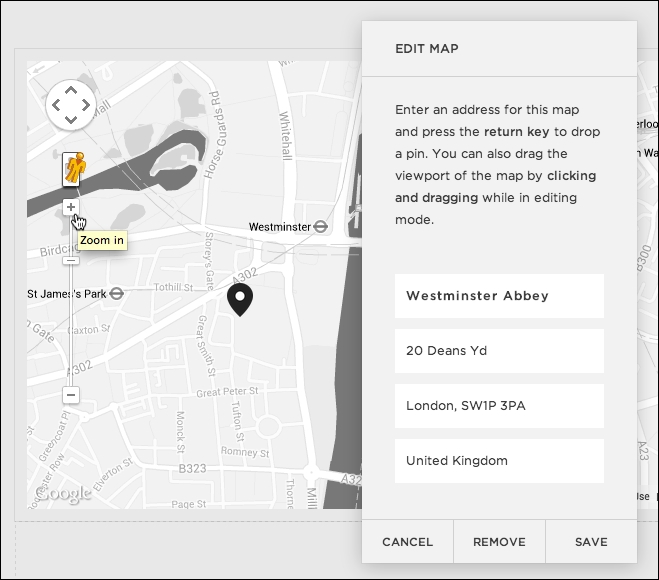
Task: Click the 20 Deans Yd address field
Action: click(x=499, y=351)
